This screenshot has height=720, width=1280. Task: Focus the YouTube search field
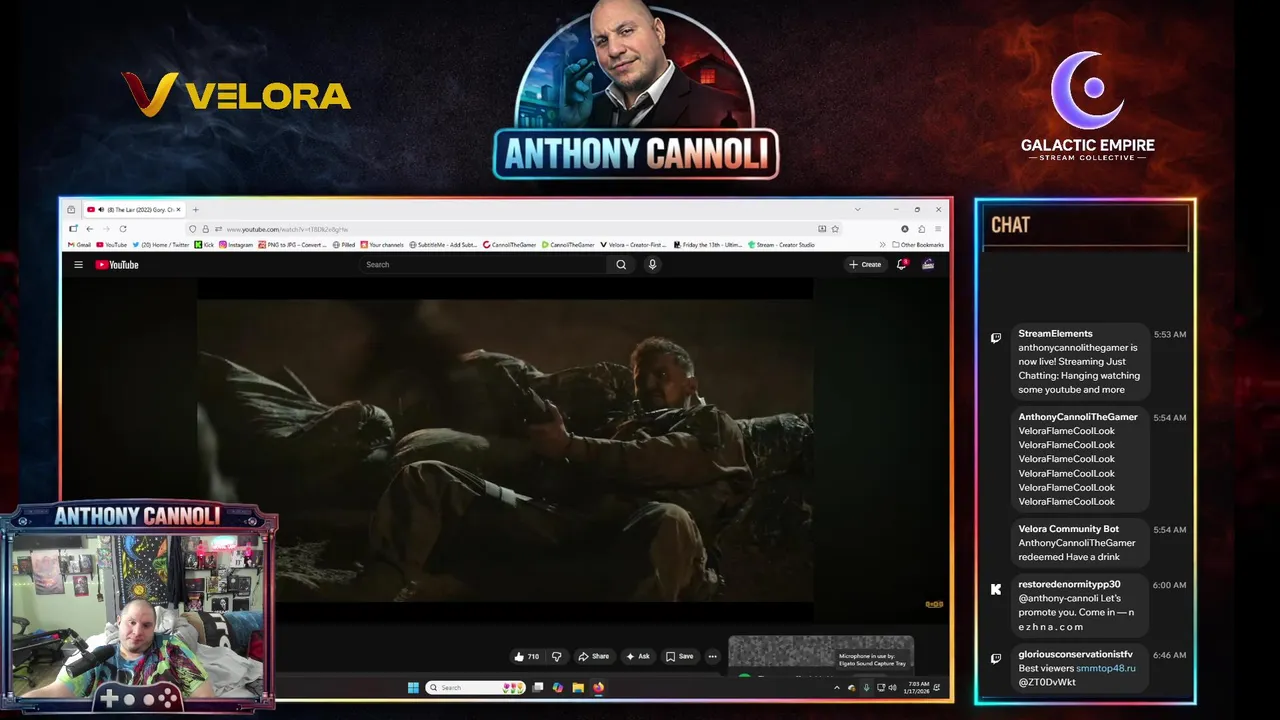coord(483,265)
